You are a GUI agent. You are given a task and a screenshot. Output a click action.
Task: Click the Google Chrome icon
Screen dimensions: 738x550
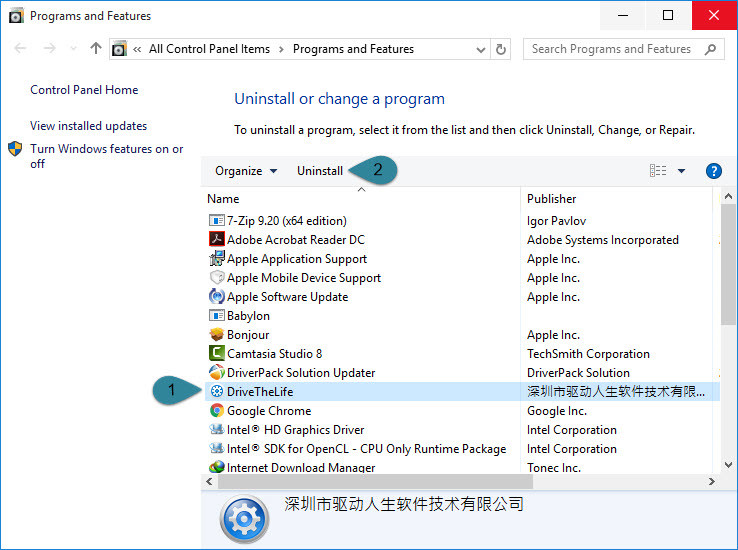click(x=217, y=410)
